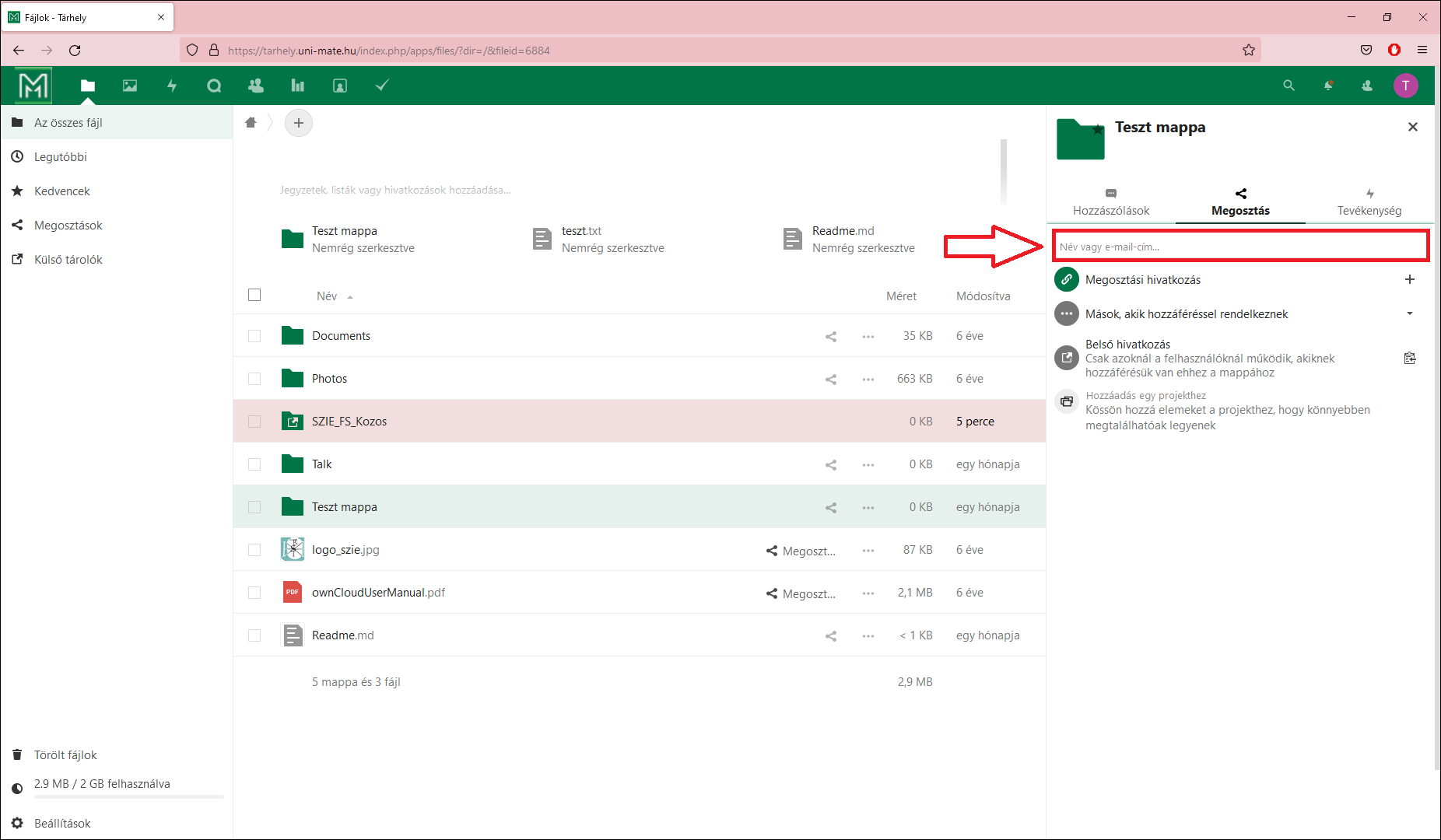This screenshot has width=1441, height=840.
Task: Open Beállítások in the left sidebar
Action: coord(62,824)
